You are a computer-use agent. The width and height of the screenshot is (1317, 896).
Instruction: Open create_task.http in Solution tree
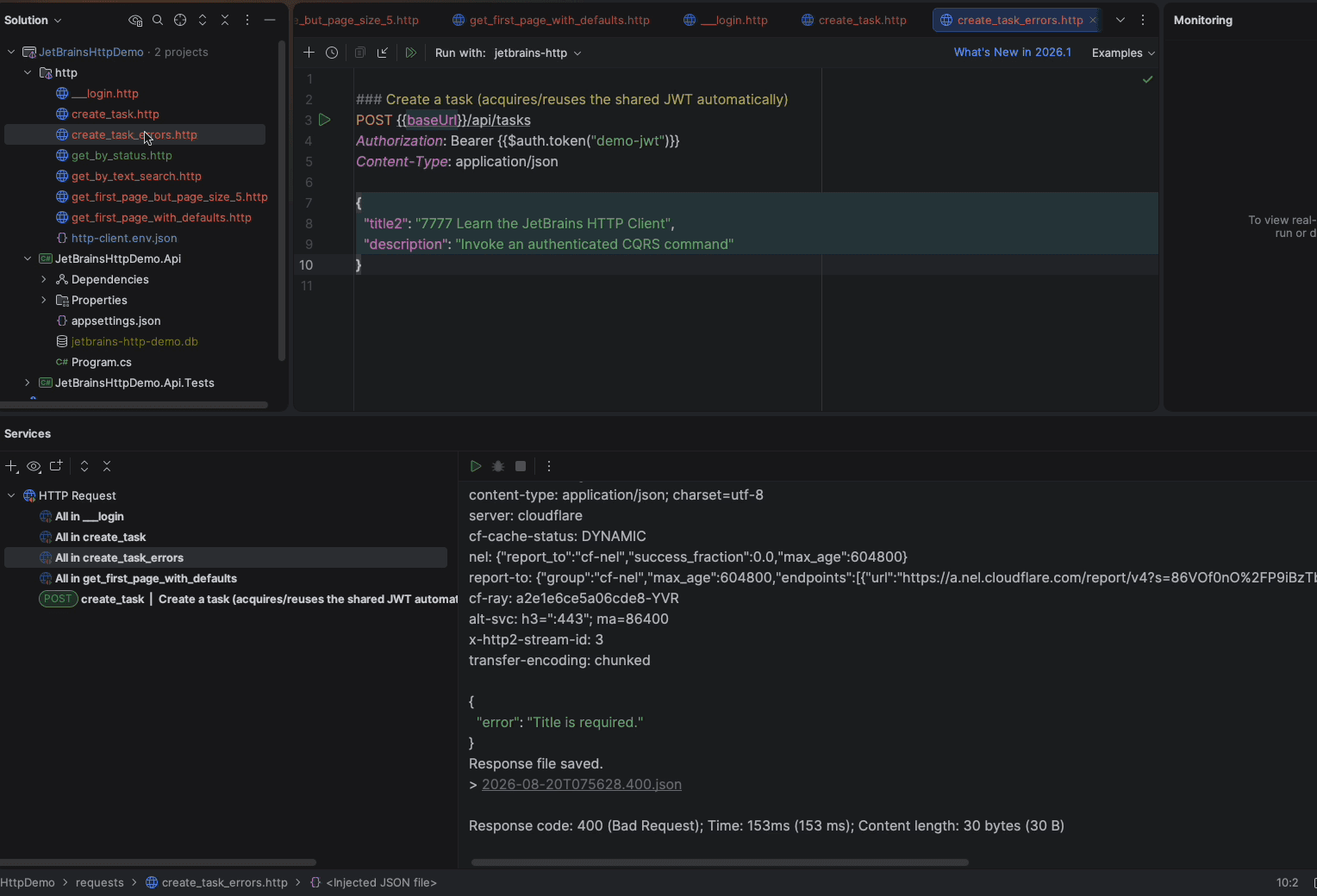point(115,114)
